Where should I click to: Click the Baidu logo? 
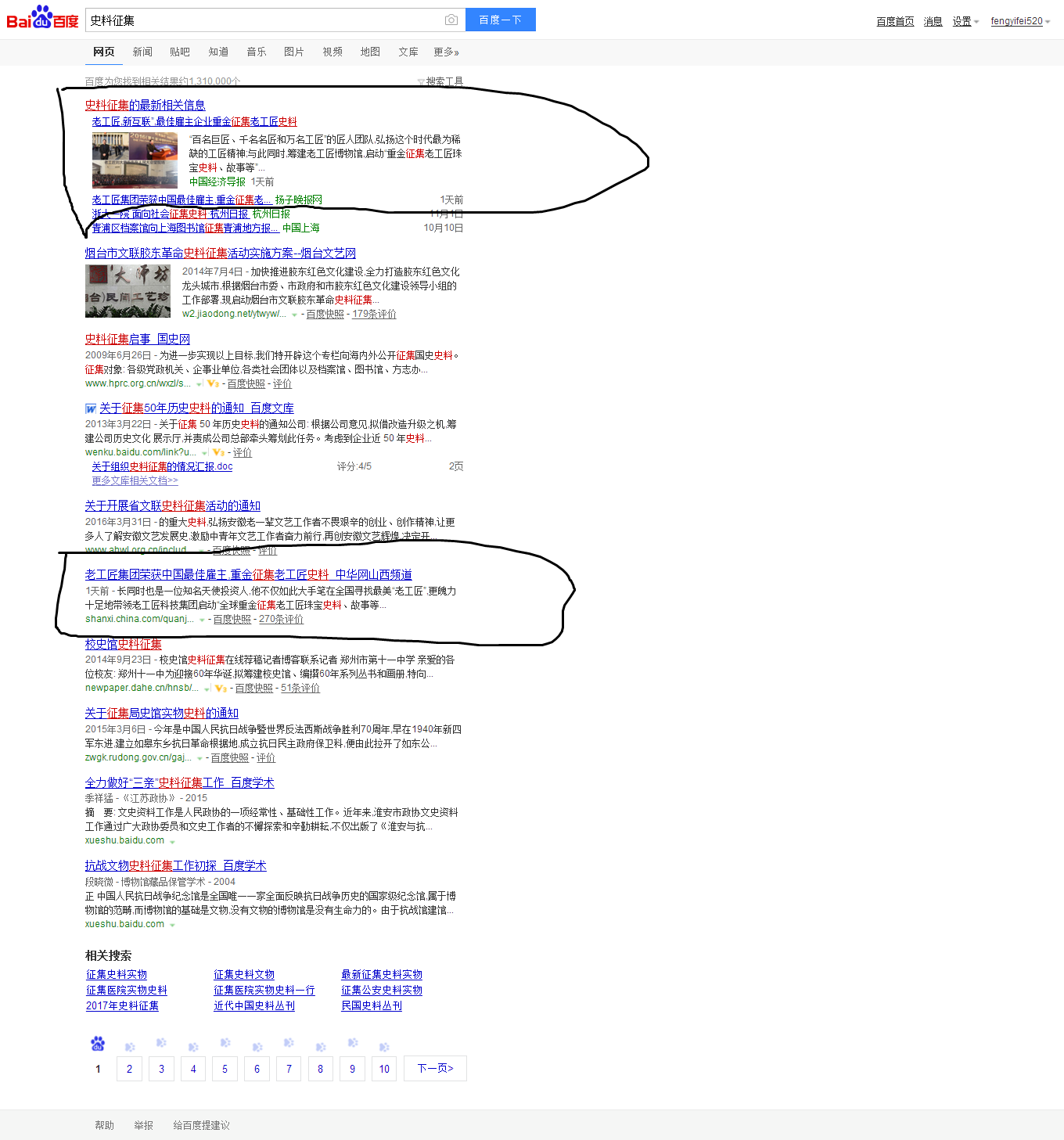42,17
